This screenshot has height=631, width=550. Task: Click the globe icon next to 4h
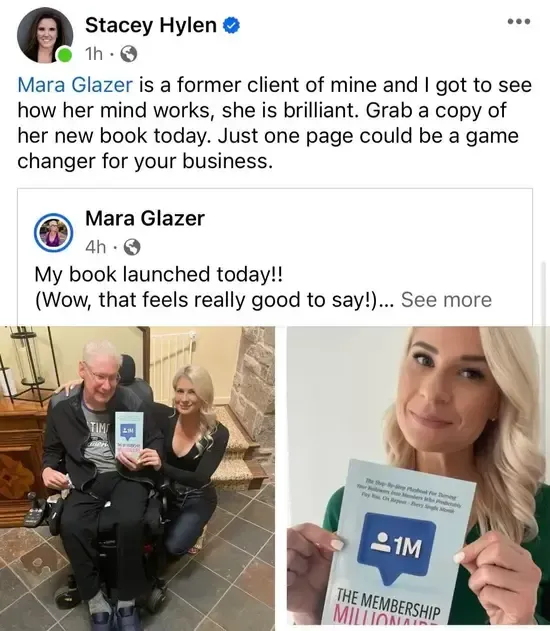(132, 247)
